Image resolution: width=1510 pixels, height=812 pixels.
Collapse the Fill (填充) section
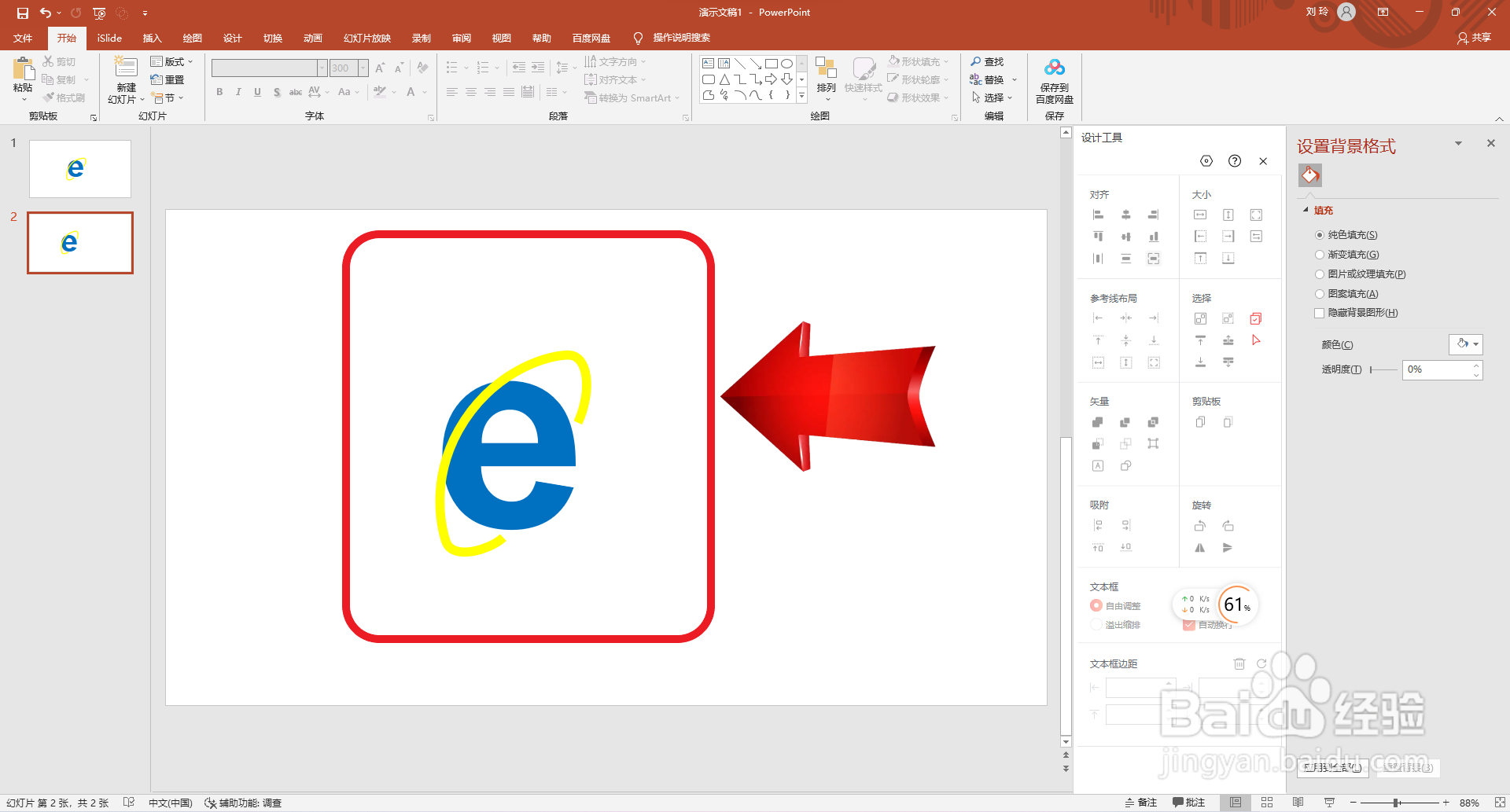click(1306, 210)
